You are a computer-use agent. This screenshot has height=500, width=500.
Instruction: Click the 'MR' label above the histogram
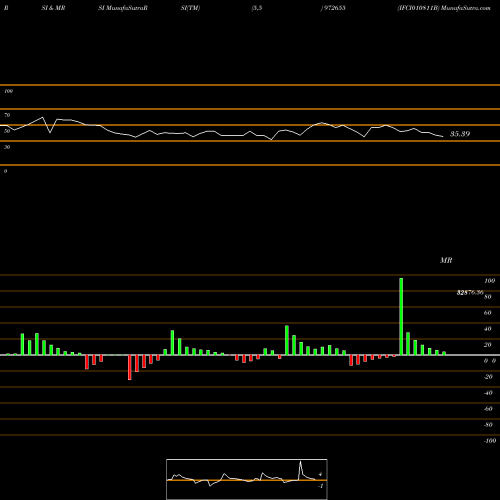pos(446,260)
